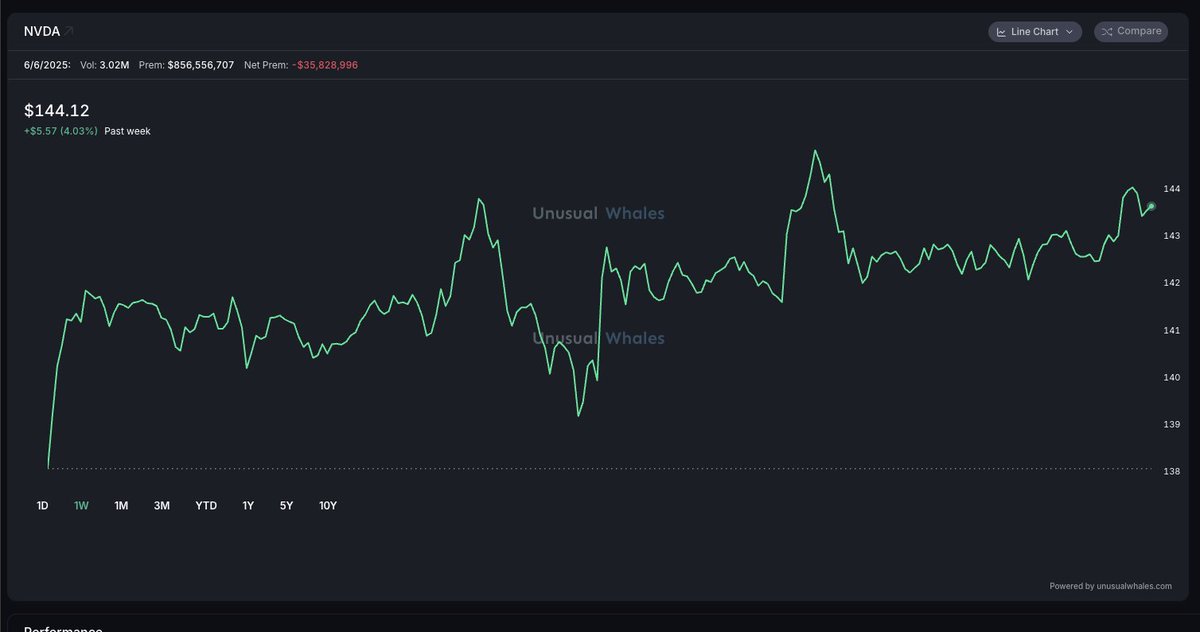Click the NVDA ticker title
This screenshot has width=1200, height=632.
(x=42, y=31)
